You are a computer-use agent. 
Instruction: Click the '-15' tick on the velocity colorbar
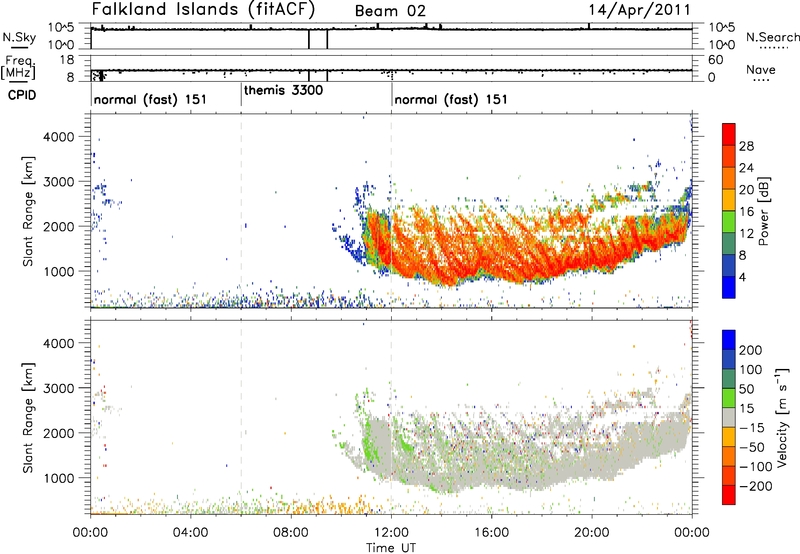pos(751,428)
